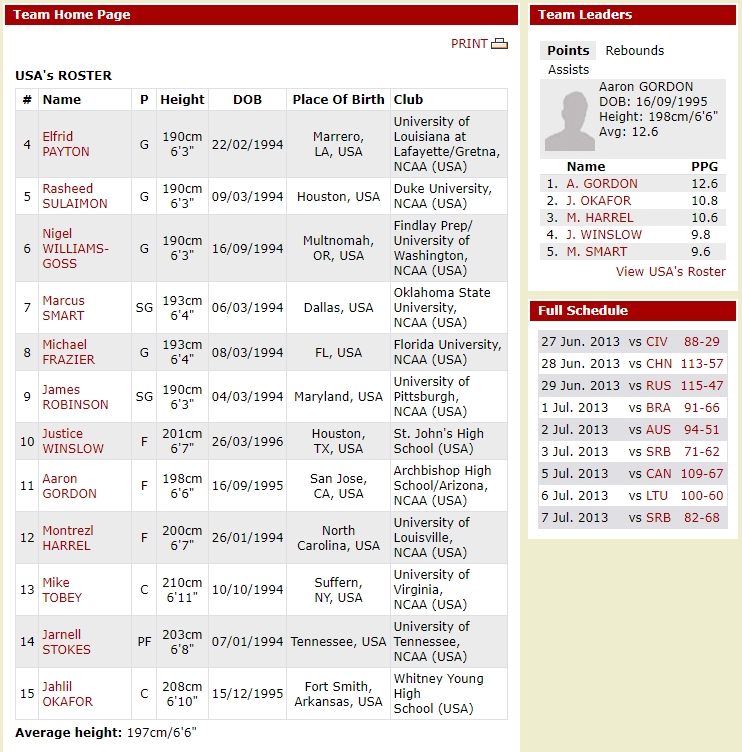Click the PRINT text link
742x752 pixels.
click(469, 44)
